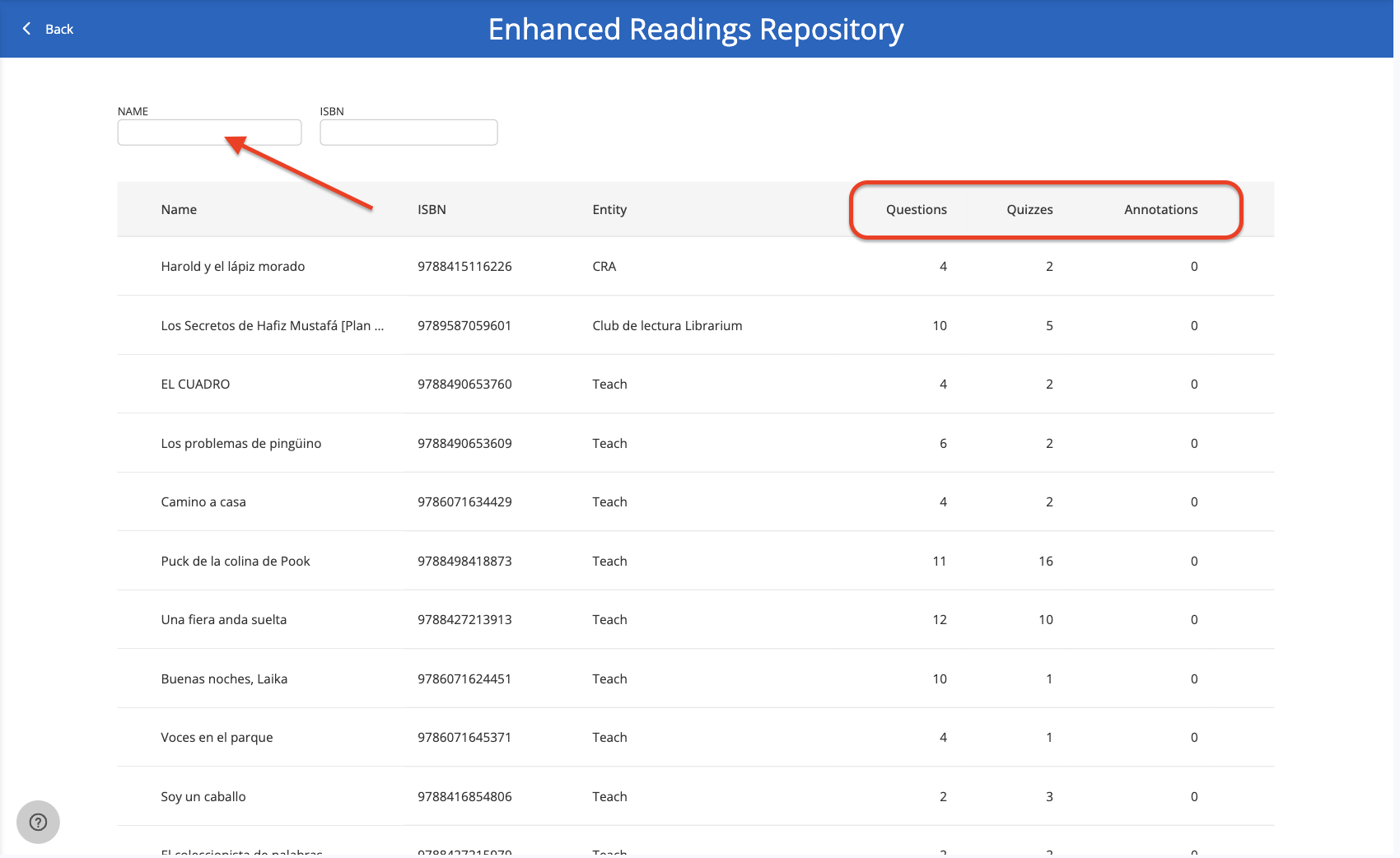The height and width of the screenshot is (858, 1400).
Task: Click ISBN 9786071645371
Action: point(464,737)
